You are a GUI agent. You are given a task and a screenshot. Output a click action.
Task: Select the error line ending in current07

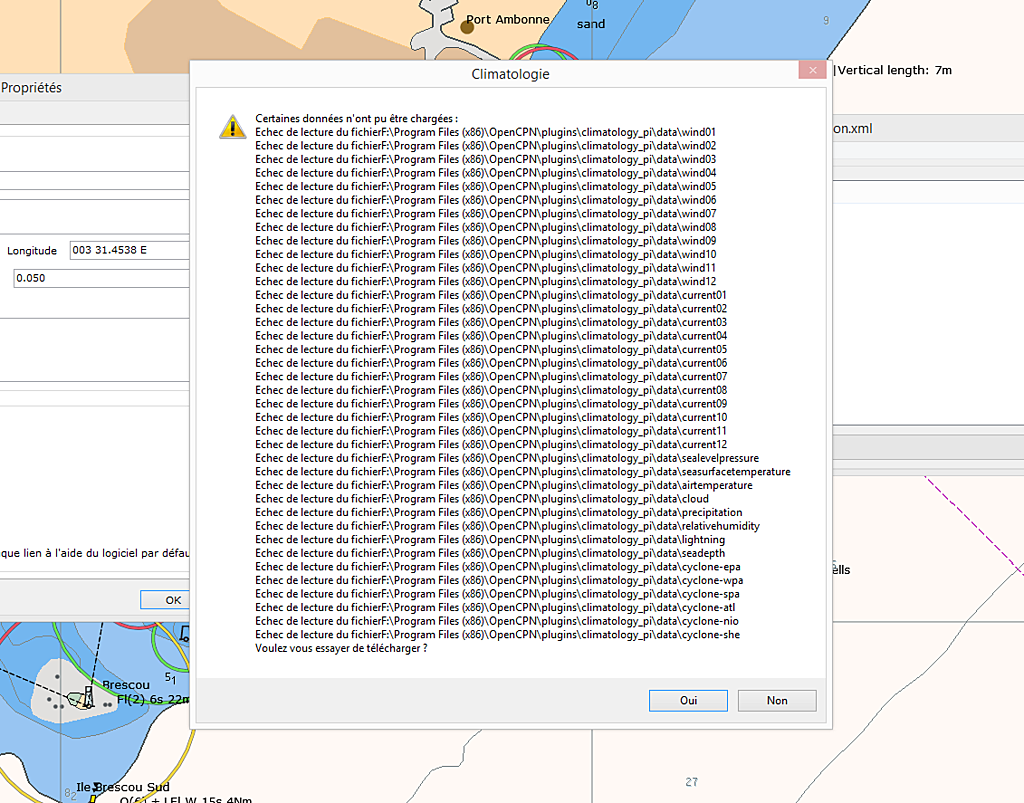point(491,377)
